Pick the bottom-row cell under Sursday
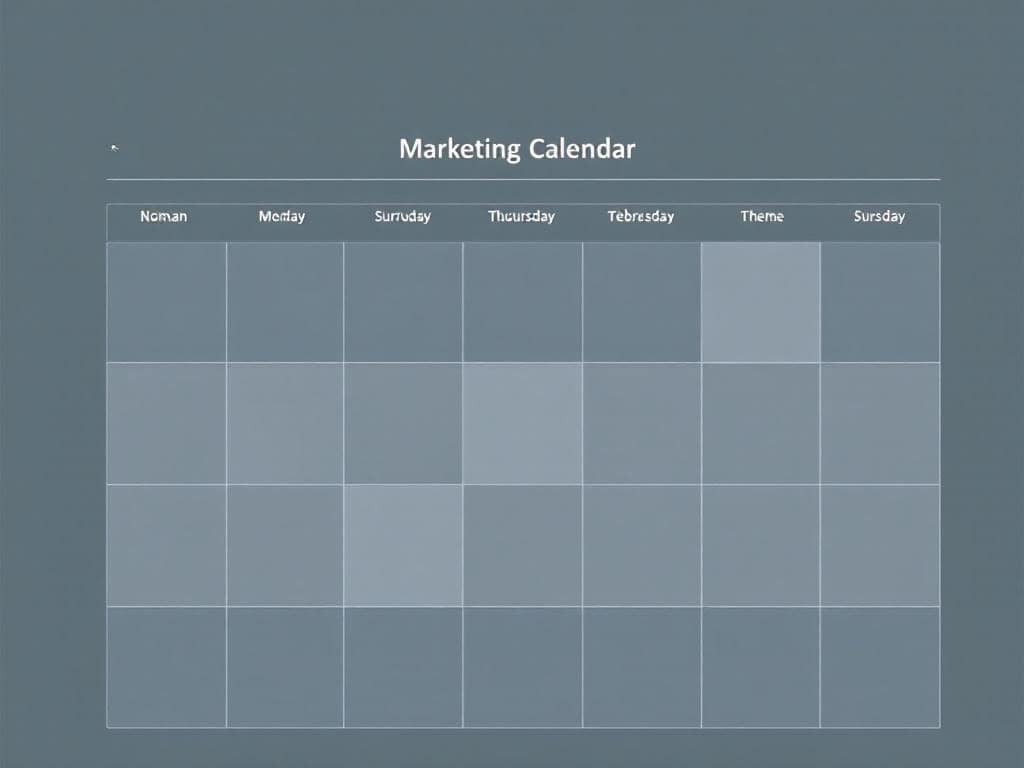 pos(880,667)
